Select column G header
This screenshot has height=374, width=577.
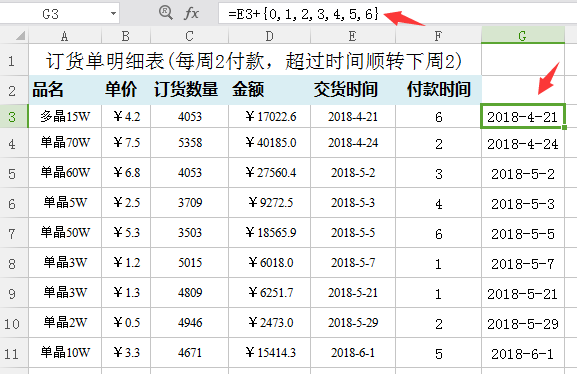[x=523, y=36]
